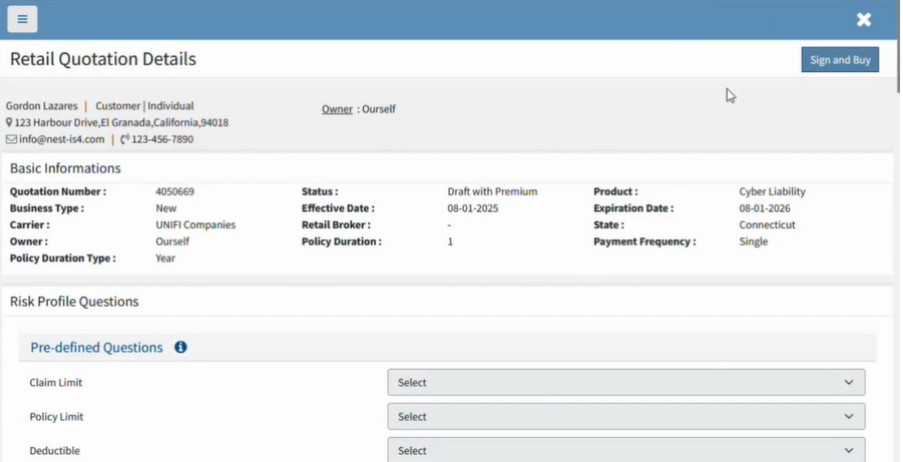Click the location pin icon beside the address
The height and width of the screenshot is (462, 903).
(10, 123)
